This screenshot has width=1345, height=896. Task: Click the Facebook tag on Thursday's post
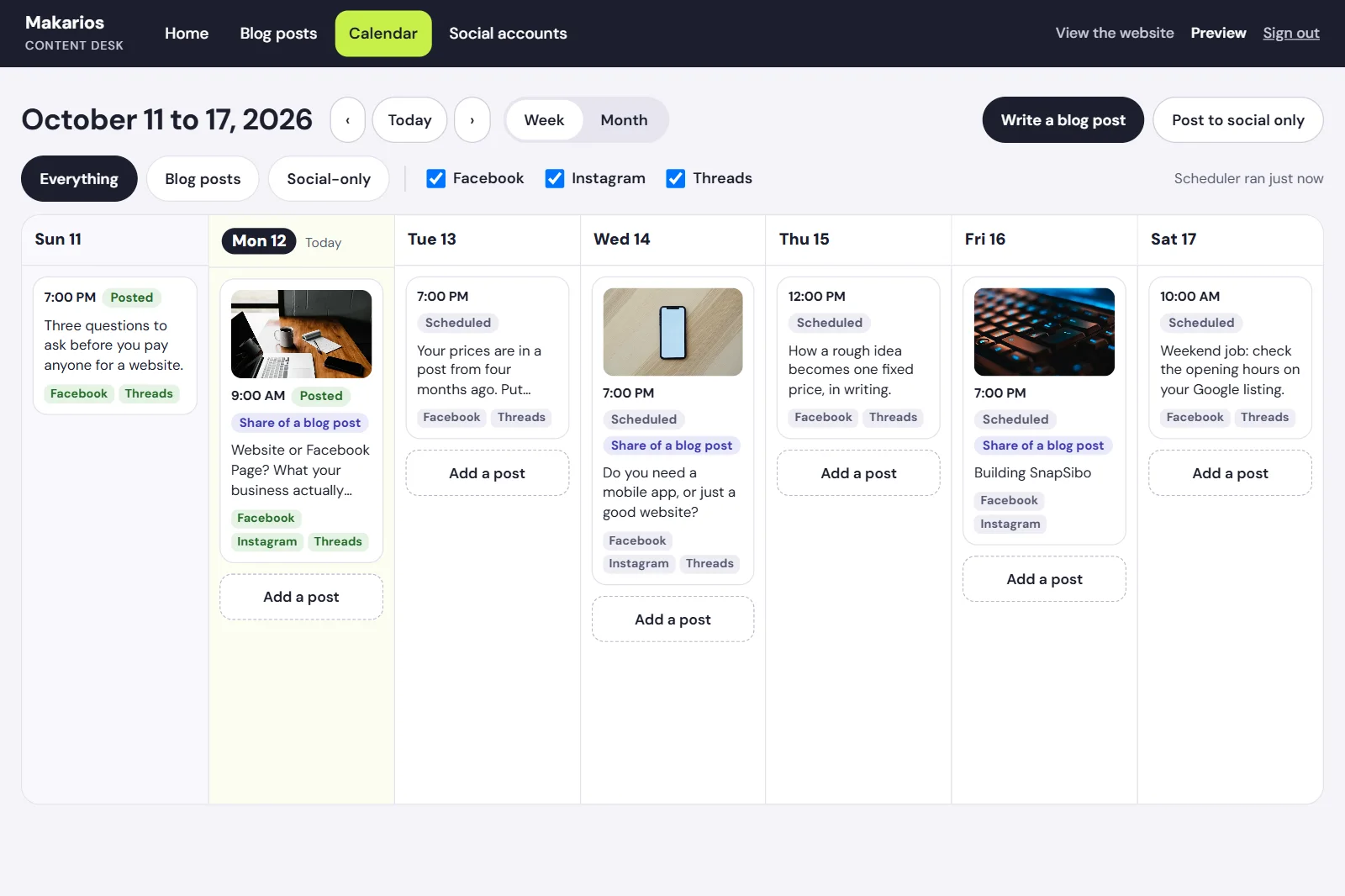point(823,417)
